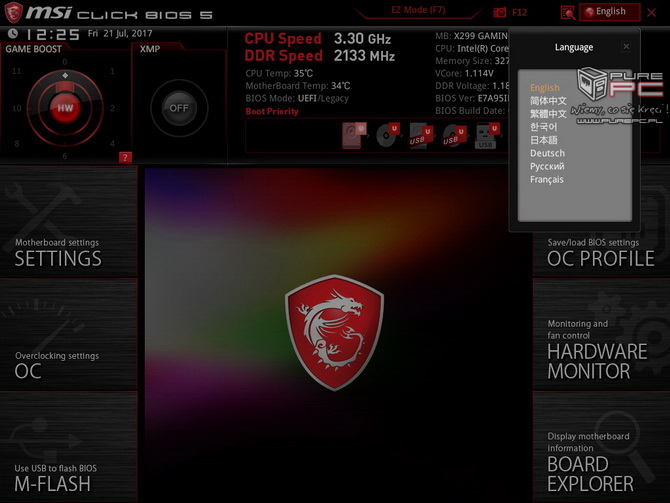Open the OC overclocking settings panel
Viewport: 670px width, 503px height.
click(x=68, y=335)
